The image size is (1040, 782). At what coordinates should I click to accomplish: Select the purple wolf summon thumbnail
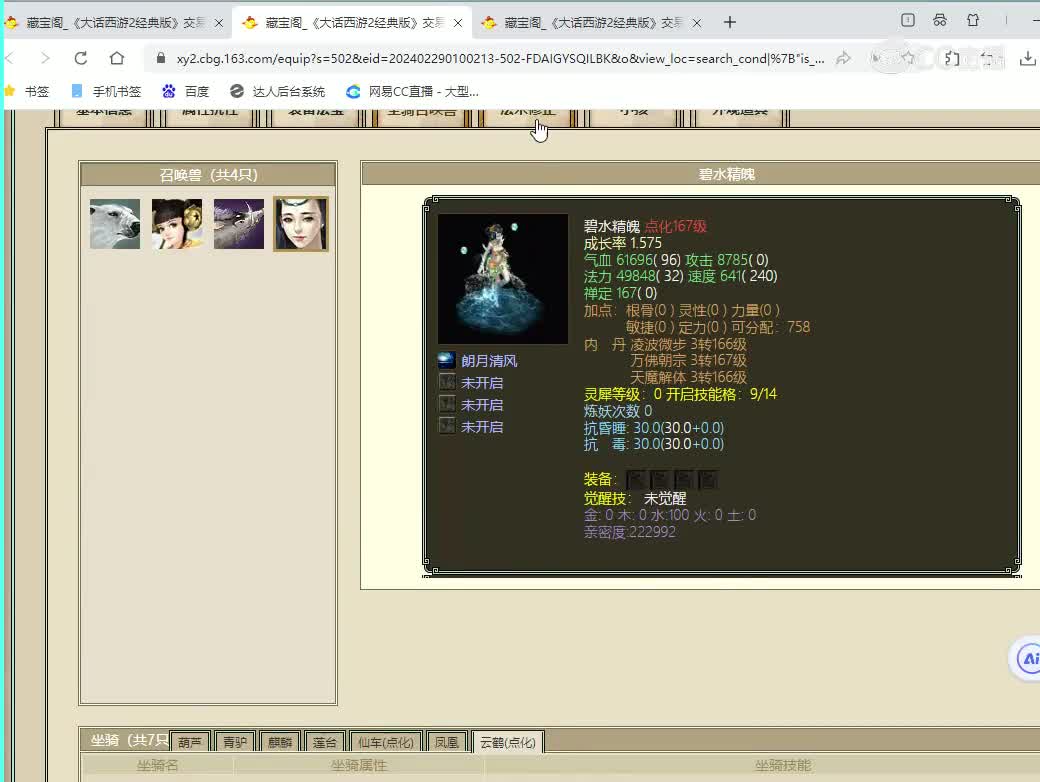[x=239, y=224]
